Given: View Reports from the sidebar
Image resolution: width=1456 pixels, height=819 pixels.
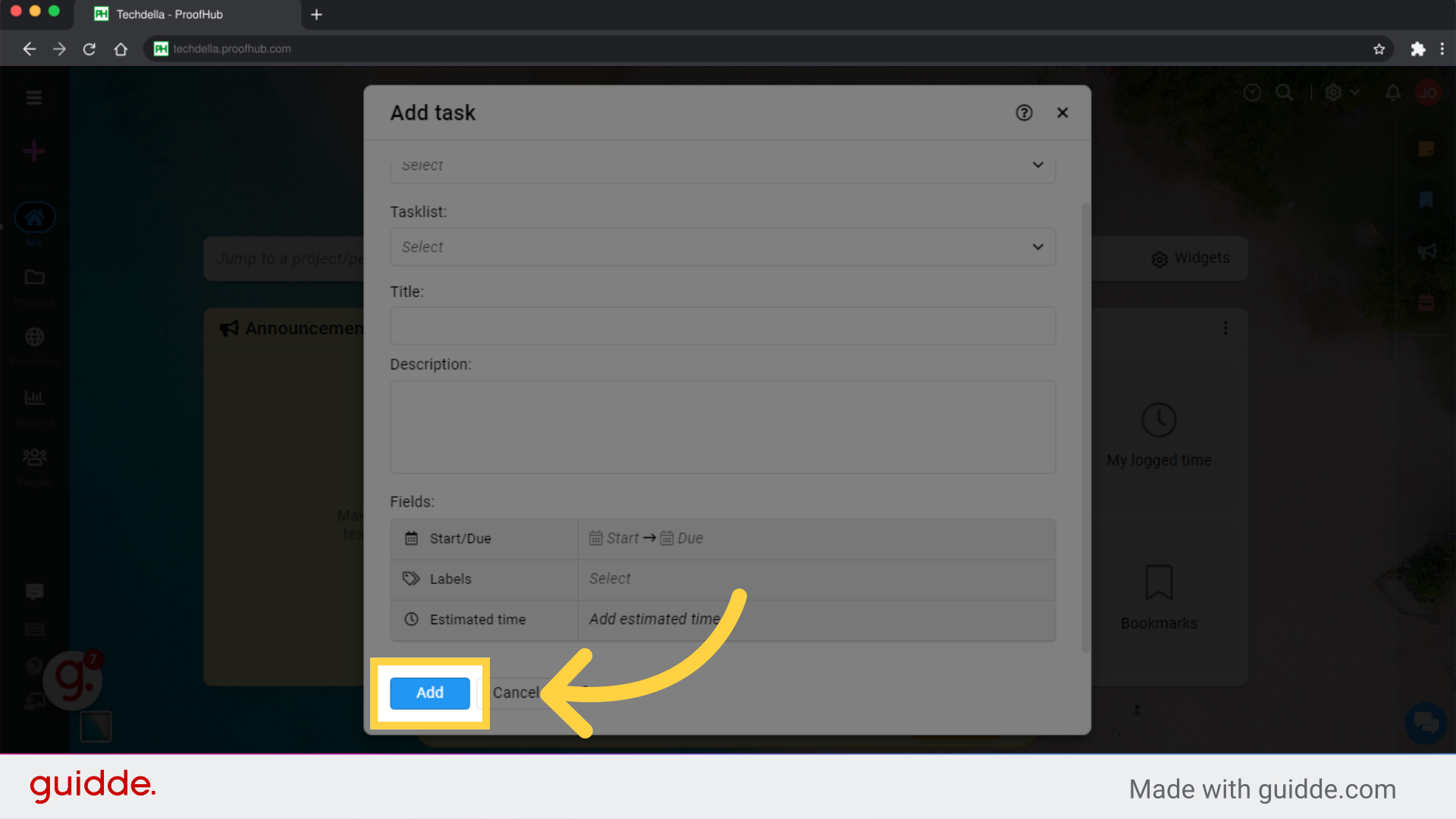Looking at the screenshot, I should 34,398.
